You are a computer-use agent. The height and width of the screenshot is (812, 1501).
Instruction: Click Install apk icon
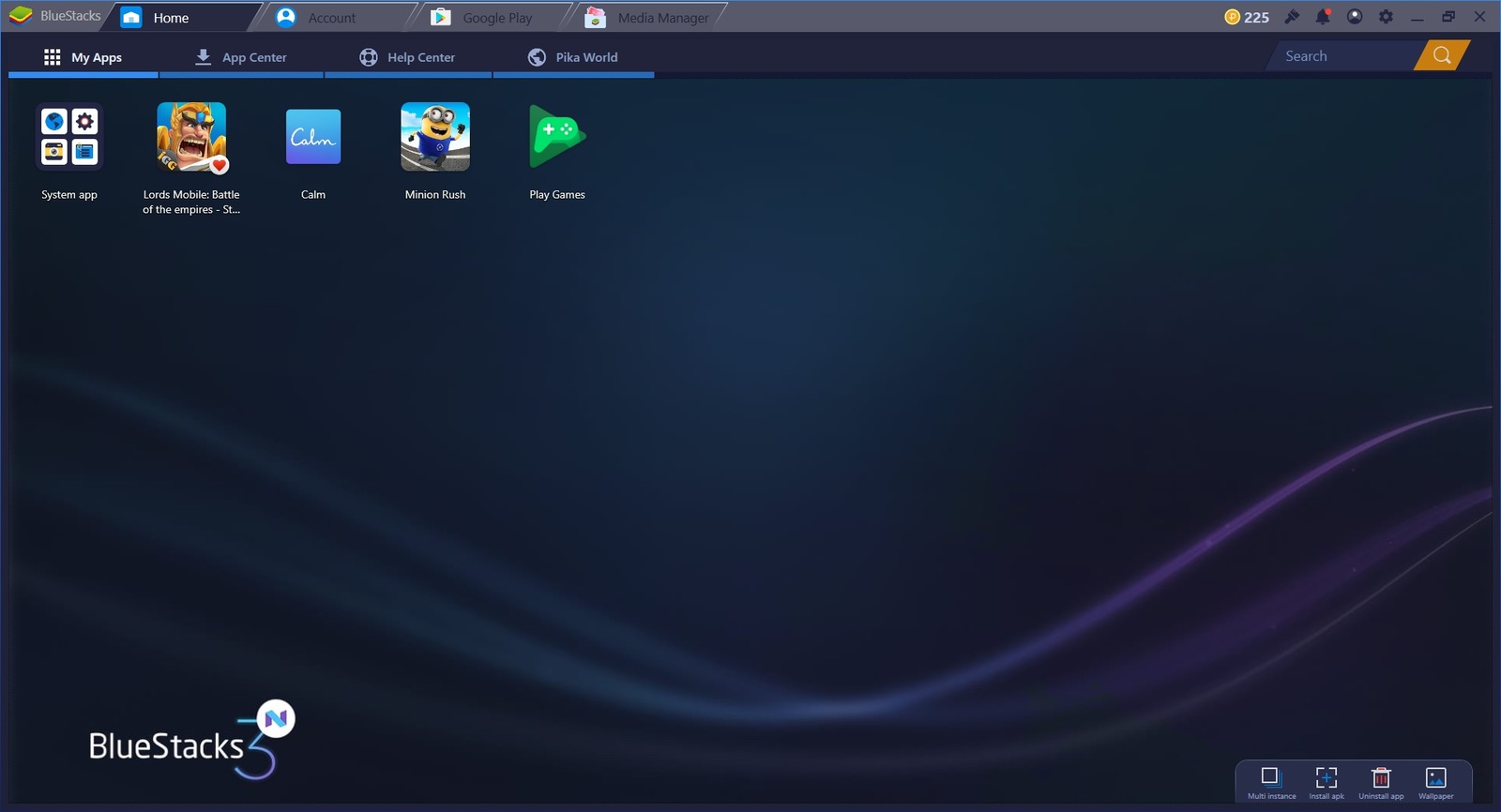pyautogui.click(x=1327, y=777)
